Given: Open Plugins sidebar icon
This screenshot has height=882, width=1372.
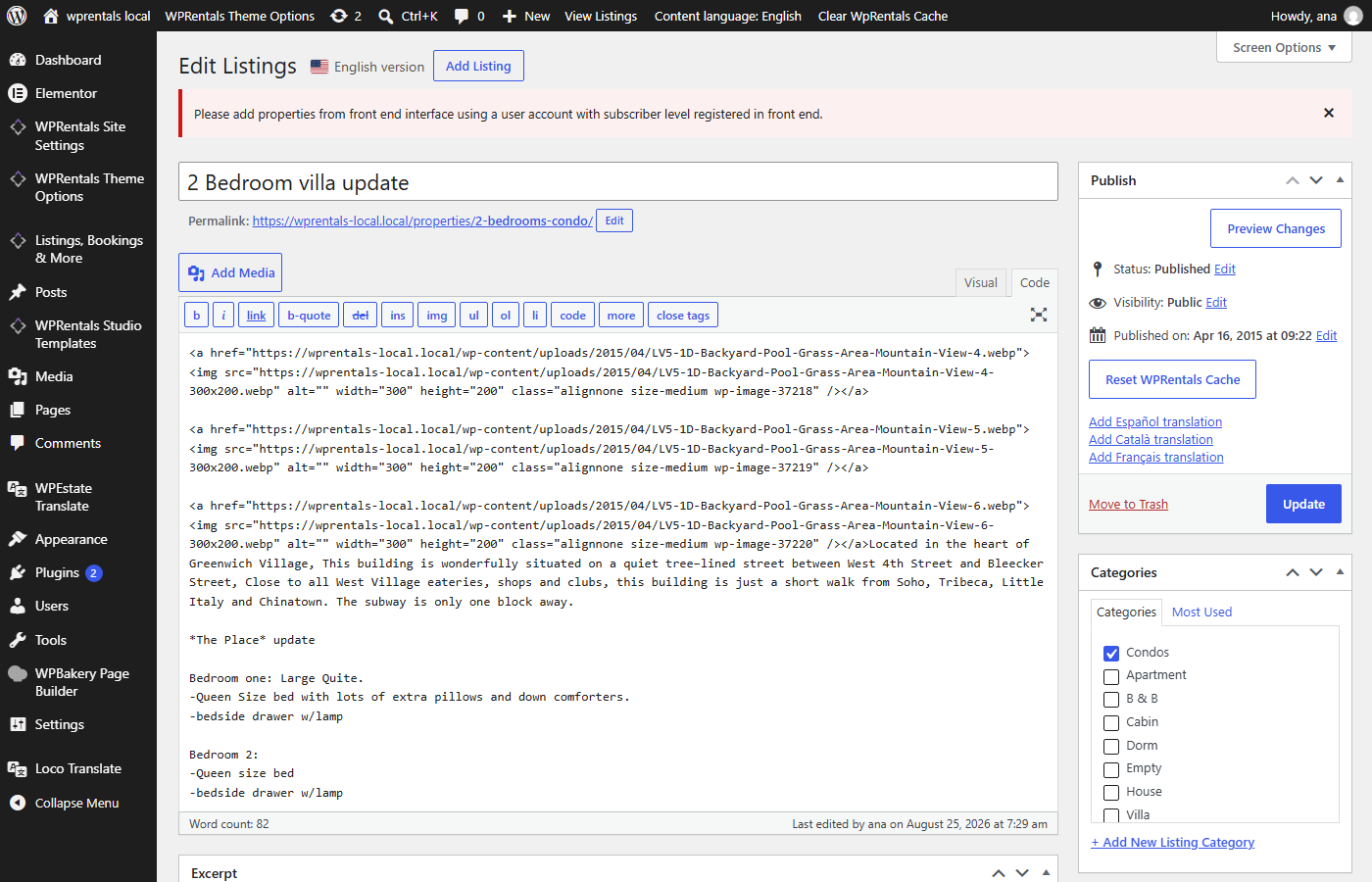Looking at the screenshot, I should pos(18,572).
